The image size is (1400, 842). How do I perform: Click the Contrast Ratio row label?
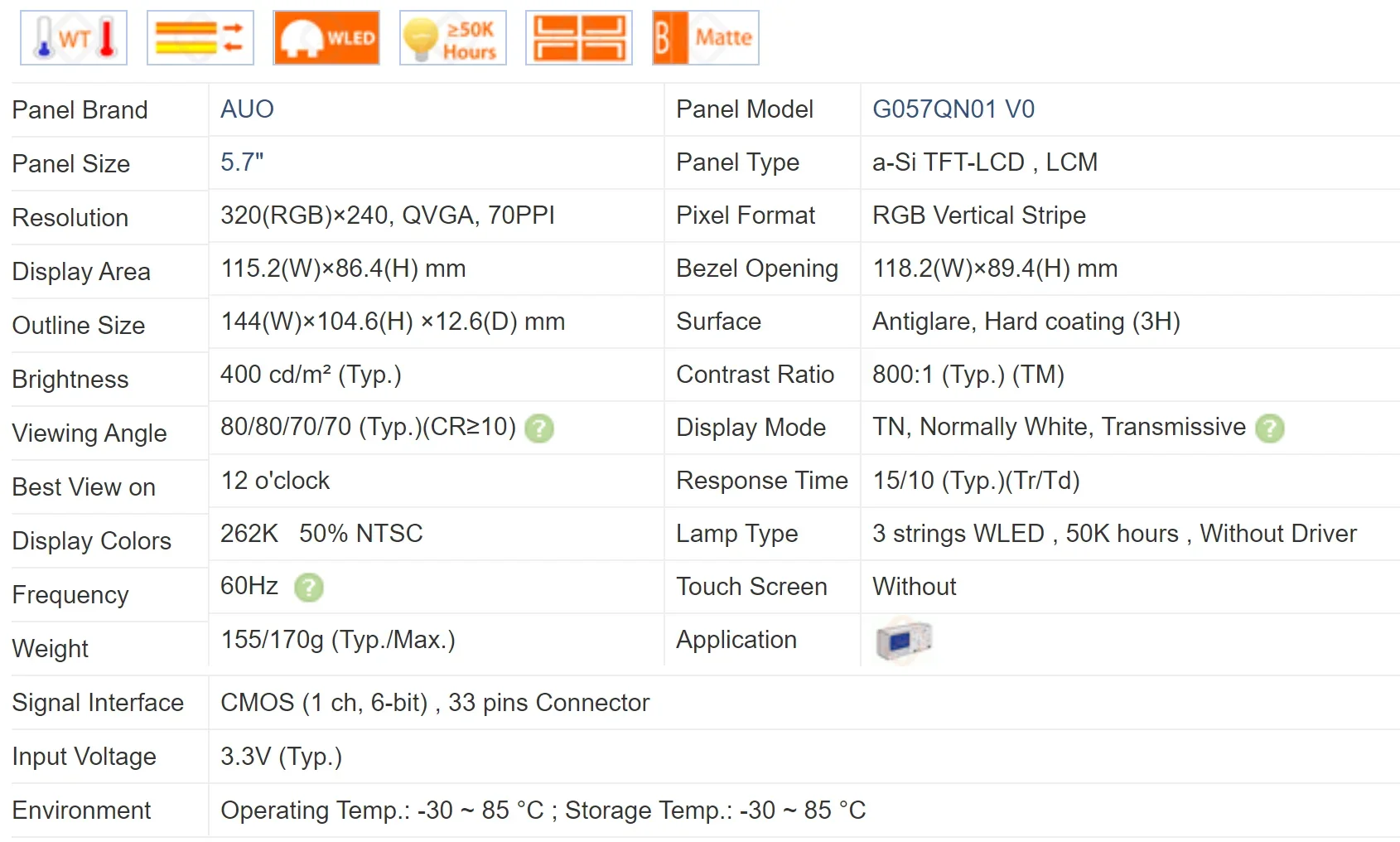756,375
